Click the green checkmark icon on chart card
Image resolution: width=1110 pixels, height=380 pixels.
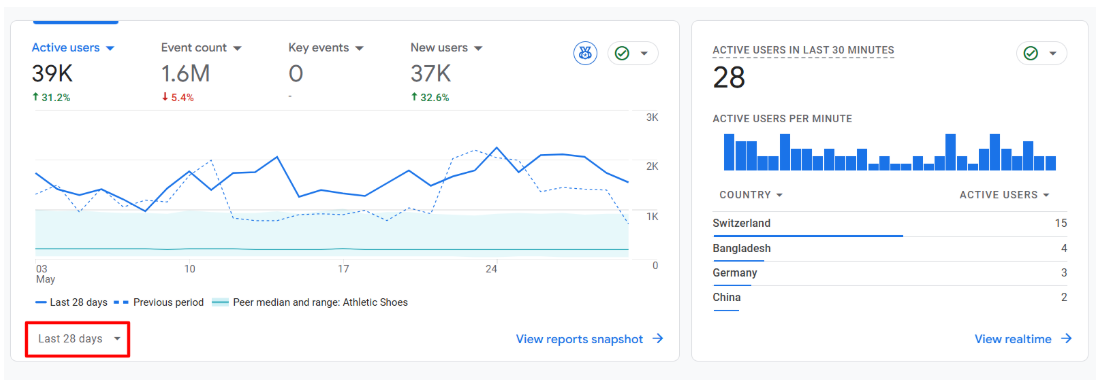pyautogui.click(x=622, y=54)
